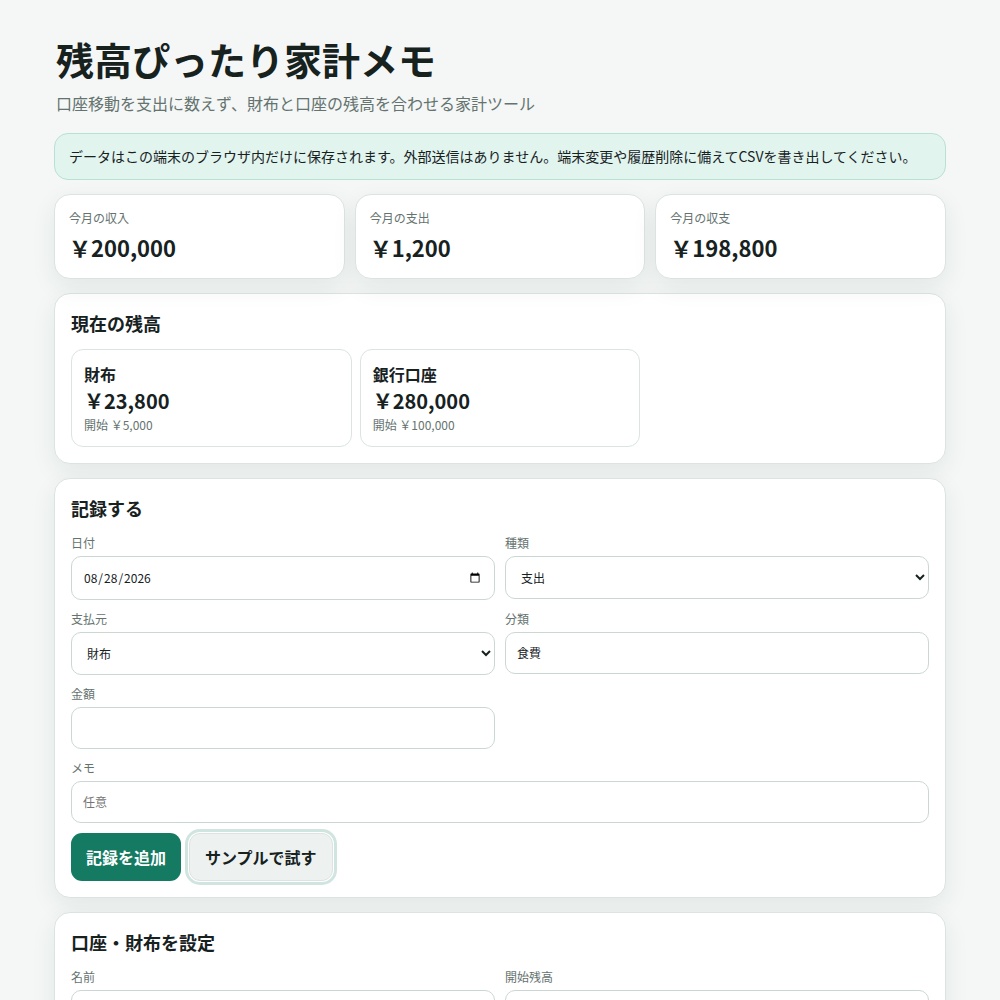
Task: Click the data storage notice banner
Action: point(499,157)
